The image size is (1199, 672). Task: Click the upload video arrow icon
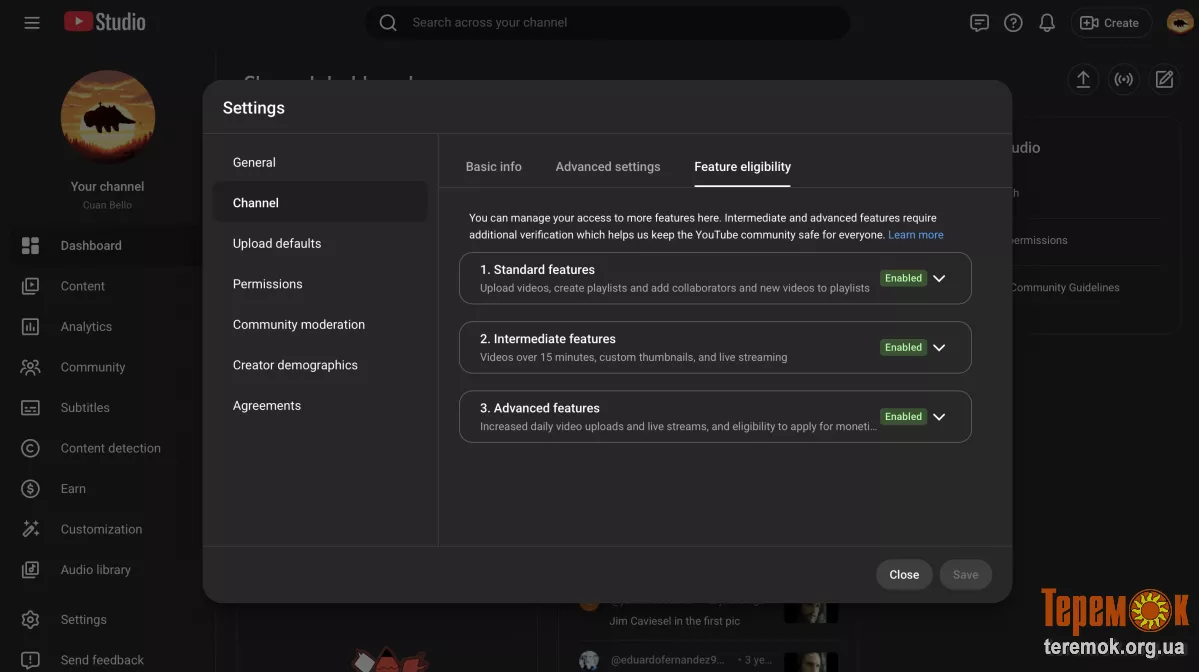[1083, 80]
